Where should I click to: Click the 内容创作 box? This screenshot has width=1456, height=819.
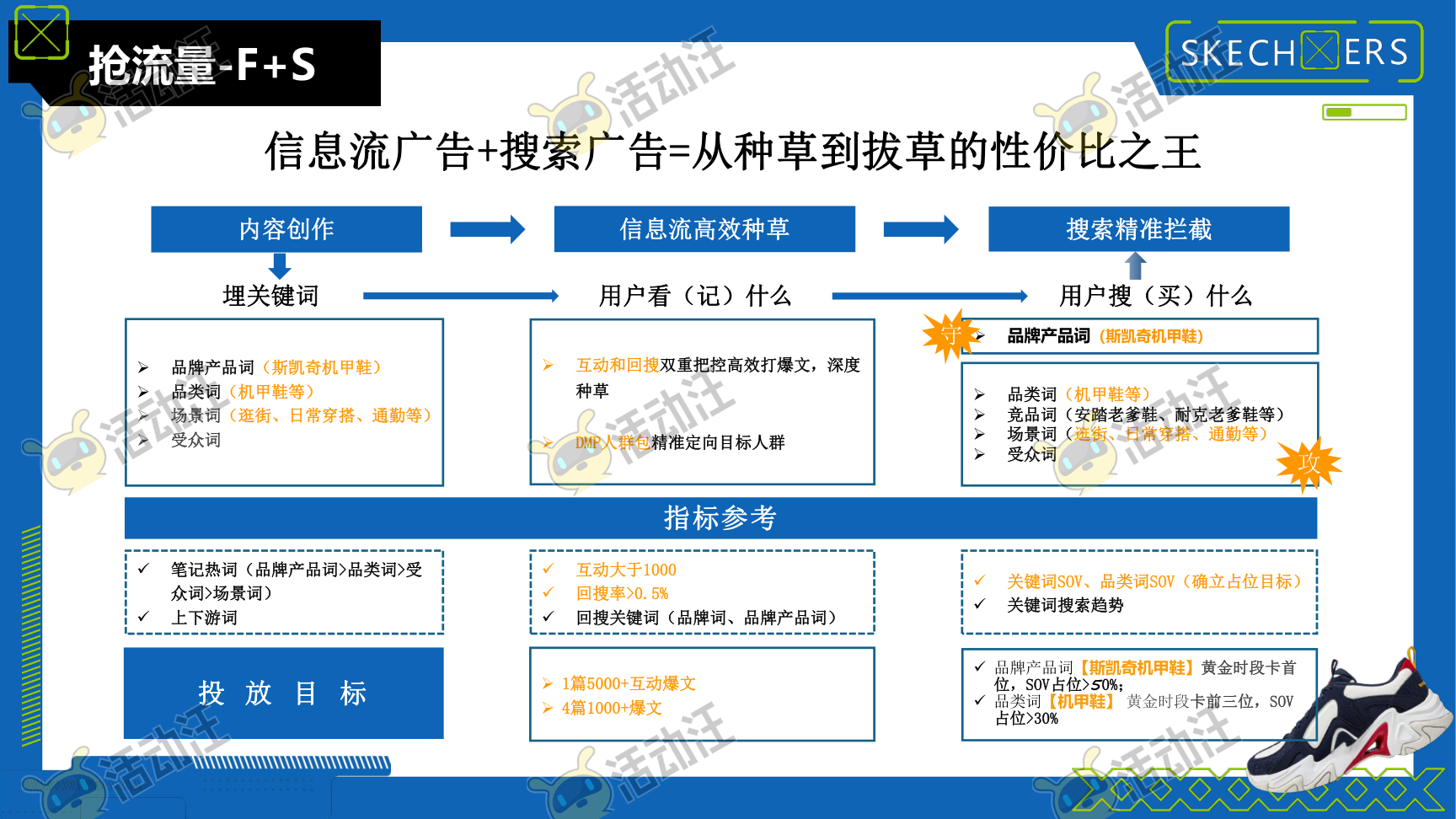tap(286, 229)
